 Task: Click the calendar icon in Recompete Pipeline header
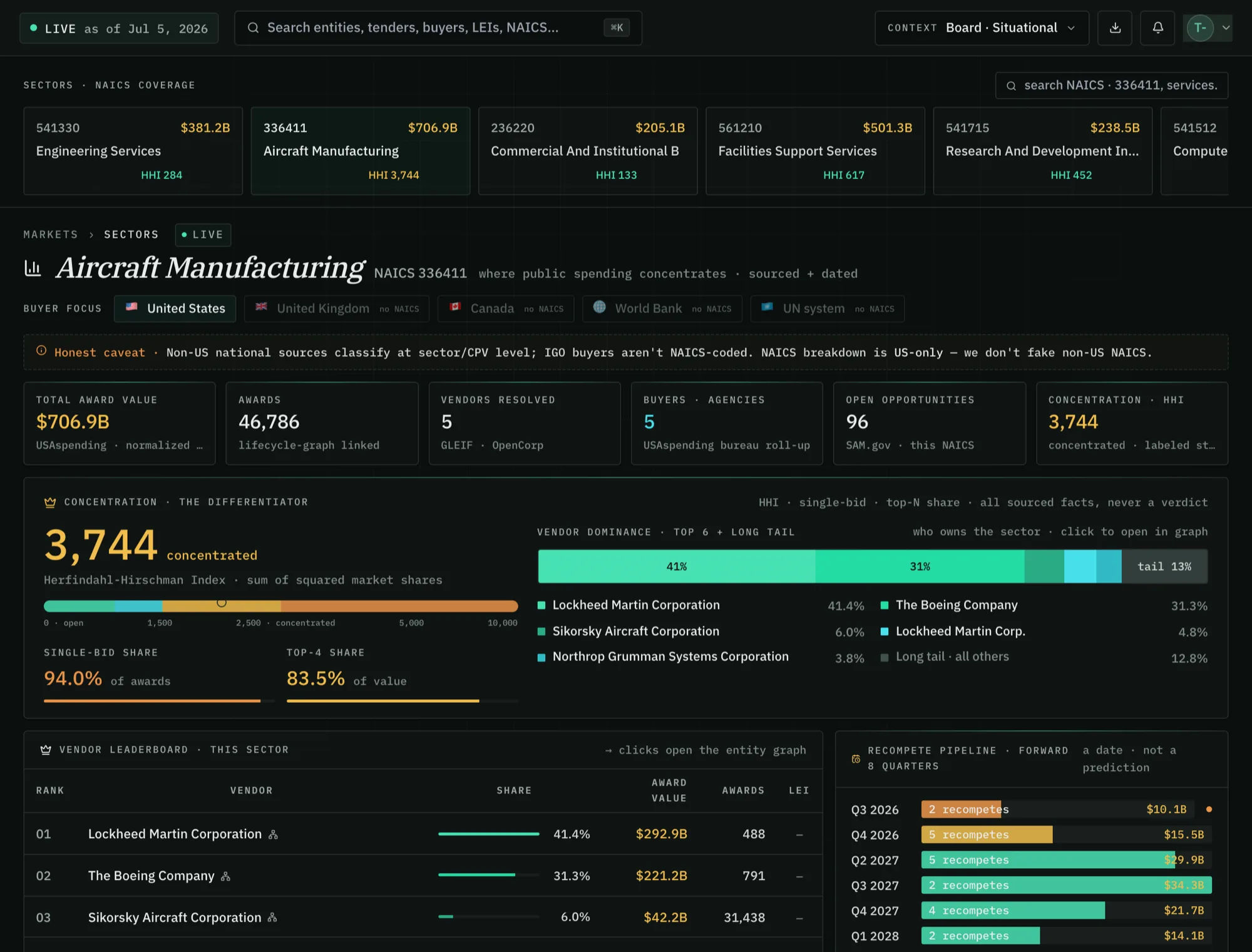coord(856,759)
